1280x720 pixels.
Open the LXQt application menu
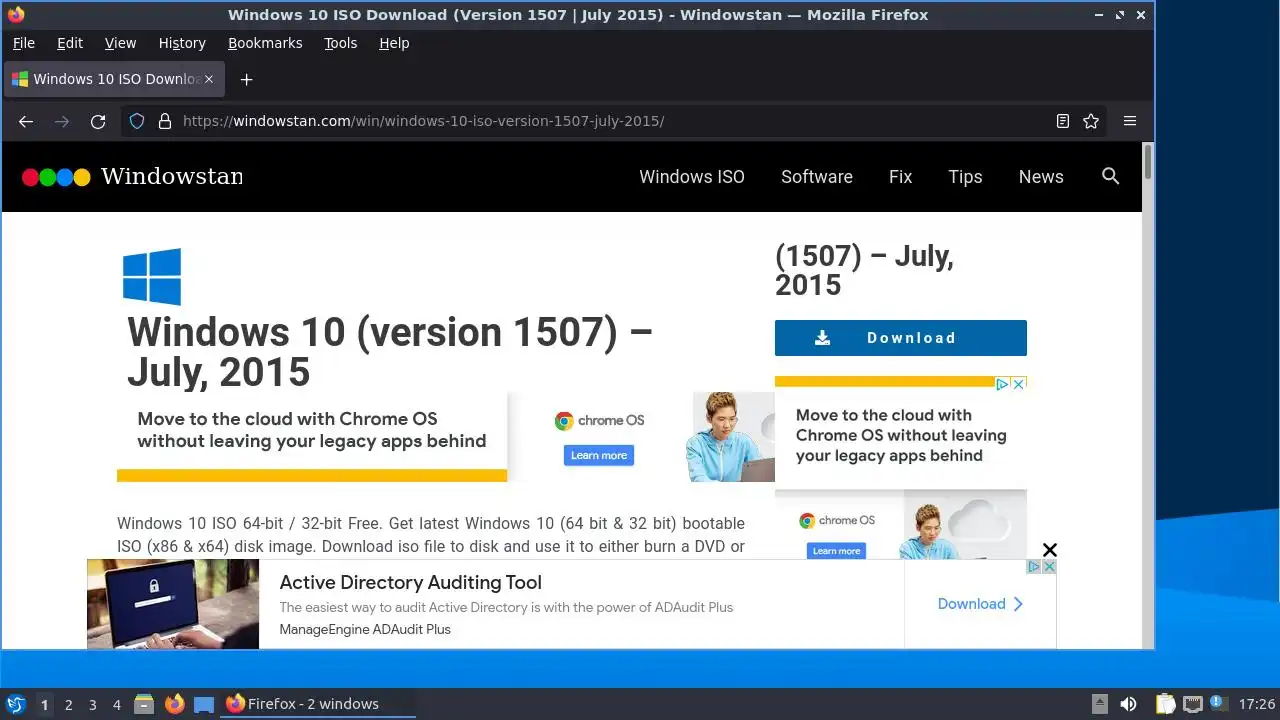pyautogui.click(x=15, y=704)
